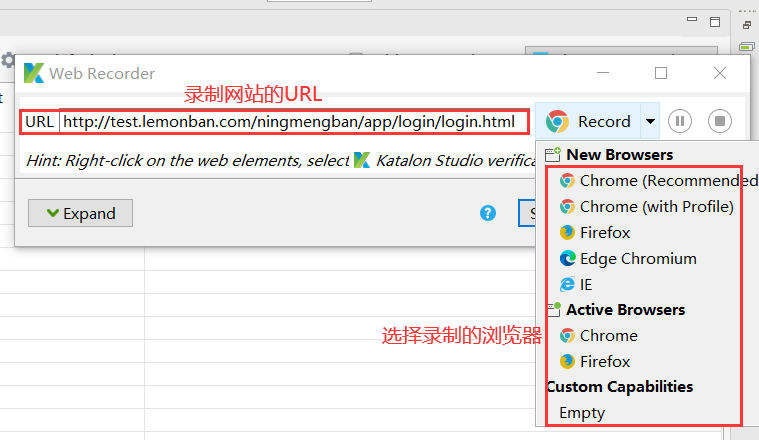759x440 pixels.
Task: Pause the web recording
Action: [x=680, y=121]
